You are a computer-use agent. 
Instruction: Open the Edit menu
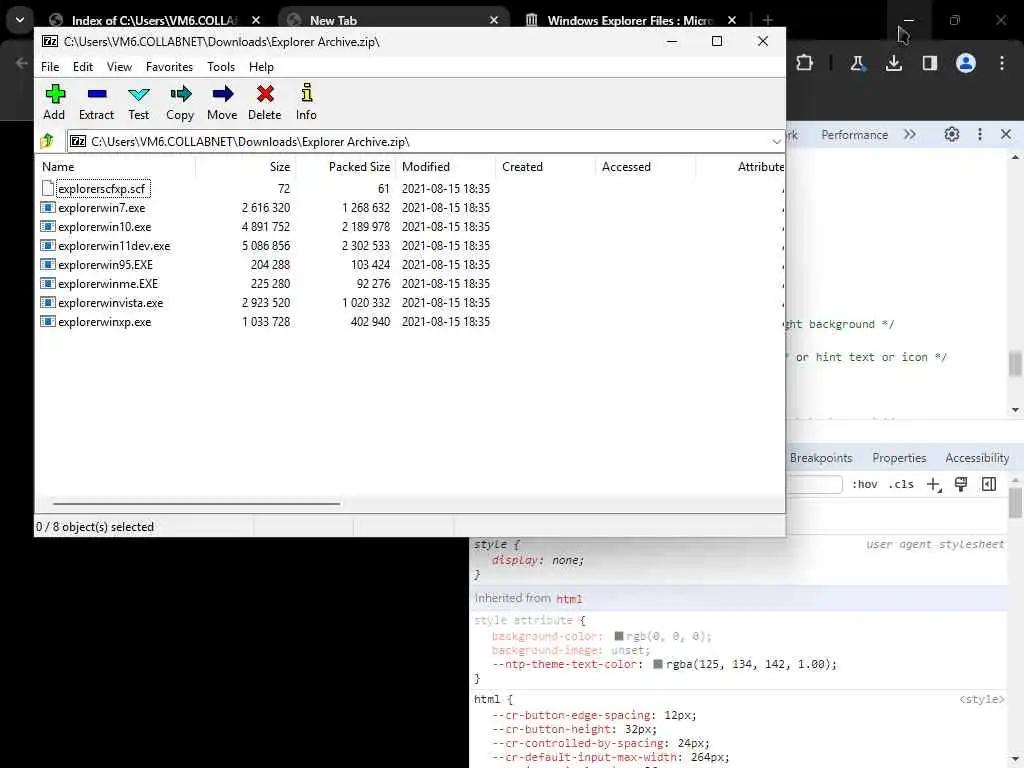[83, 67]
